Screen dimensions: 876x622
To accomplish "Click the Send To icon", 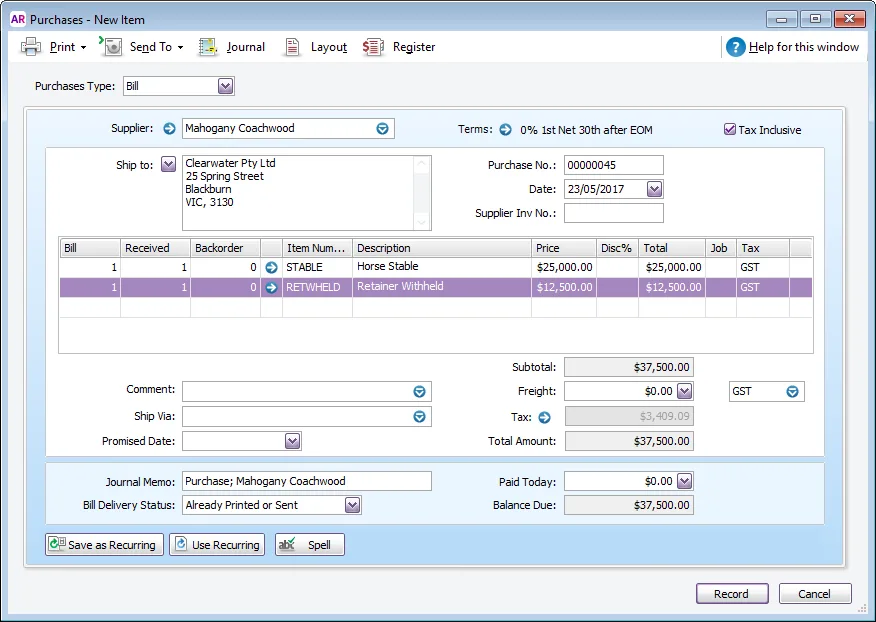I will [111, 46].
